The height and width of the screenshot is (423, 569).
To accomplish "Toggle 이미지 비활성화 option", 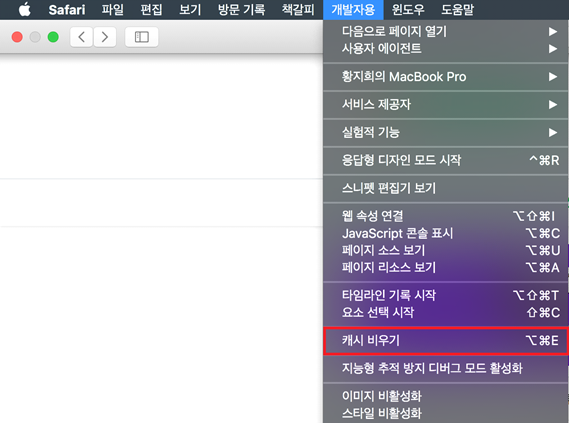I will pyautogui.click(x=445, y=396).
